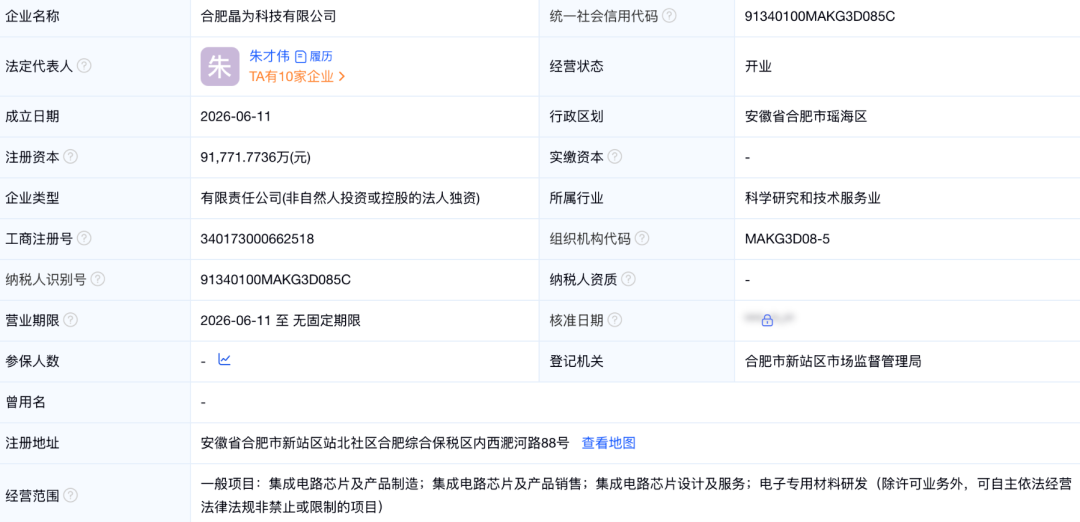Select company name 合肥晶为科技有限公司
Viewport: 1080px width, 522px height.
[268, 16]
